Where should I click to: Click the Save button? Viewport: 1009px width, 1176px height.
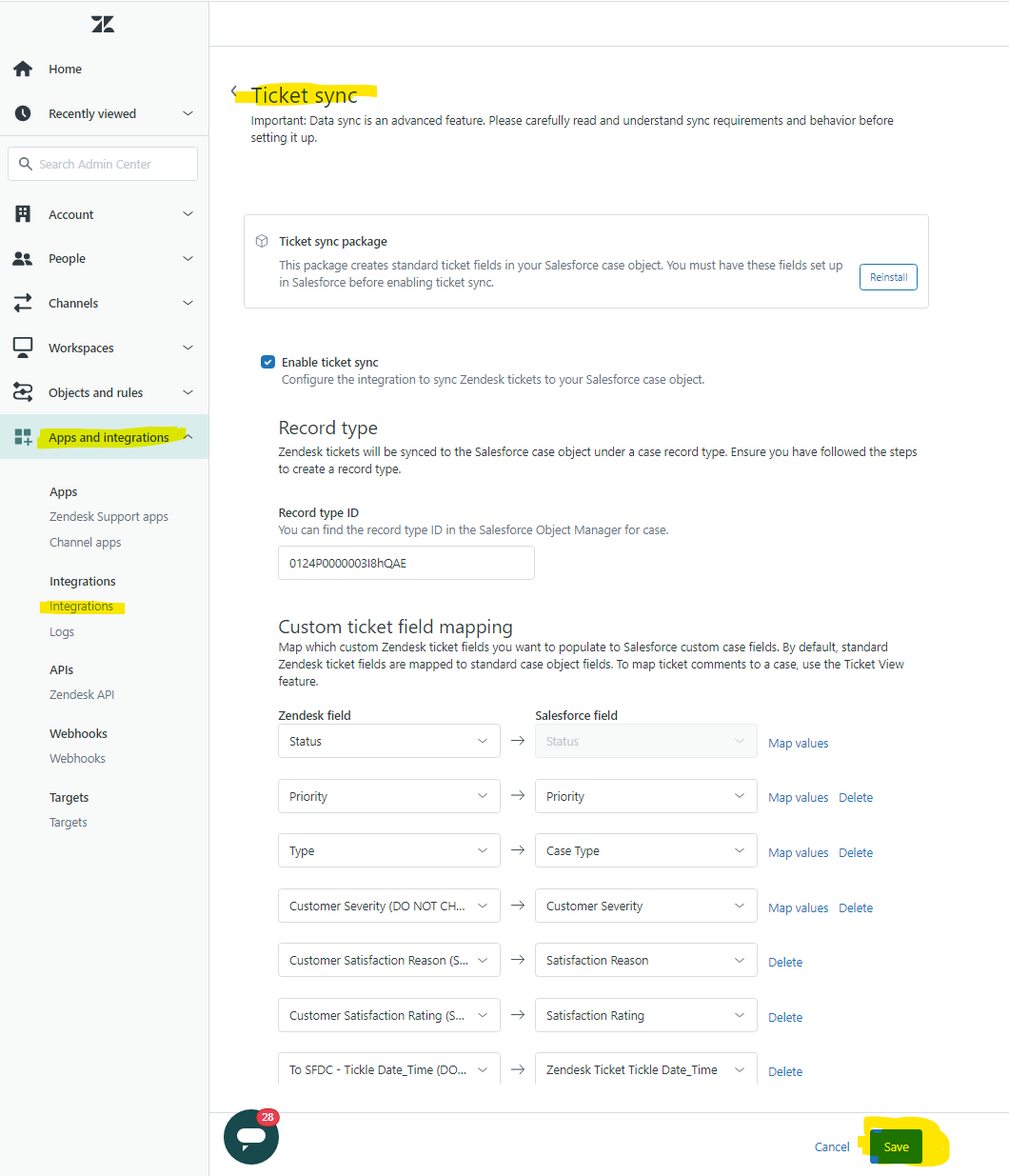point(896,1146)
